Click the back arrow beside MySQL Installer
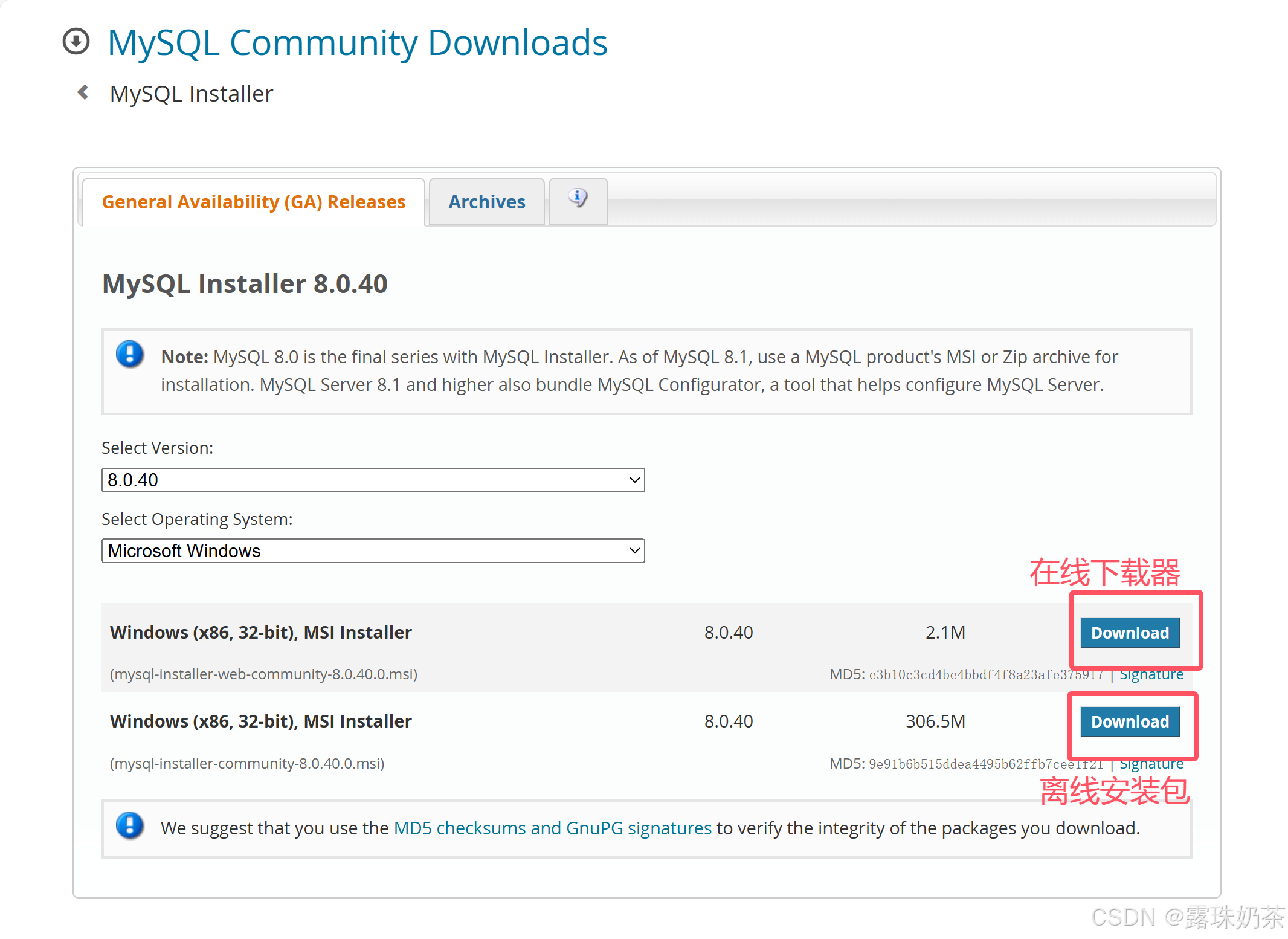Viewport: 1288px width, 939px height. coord(83,92)
